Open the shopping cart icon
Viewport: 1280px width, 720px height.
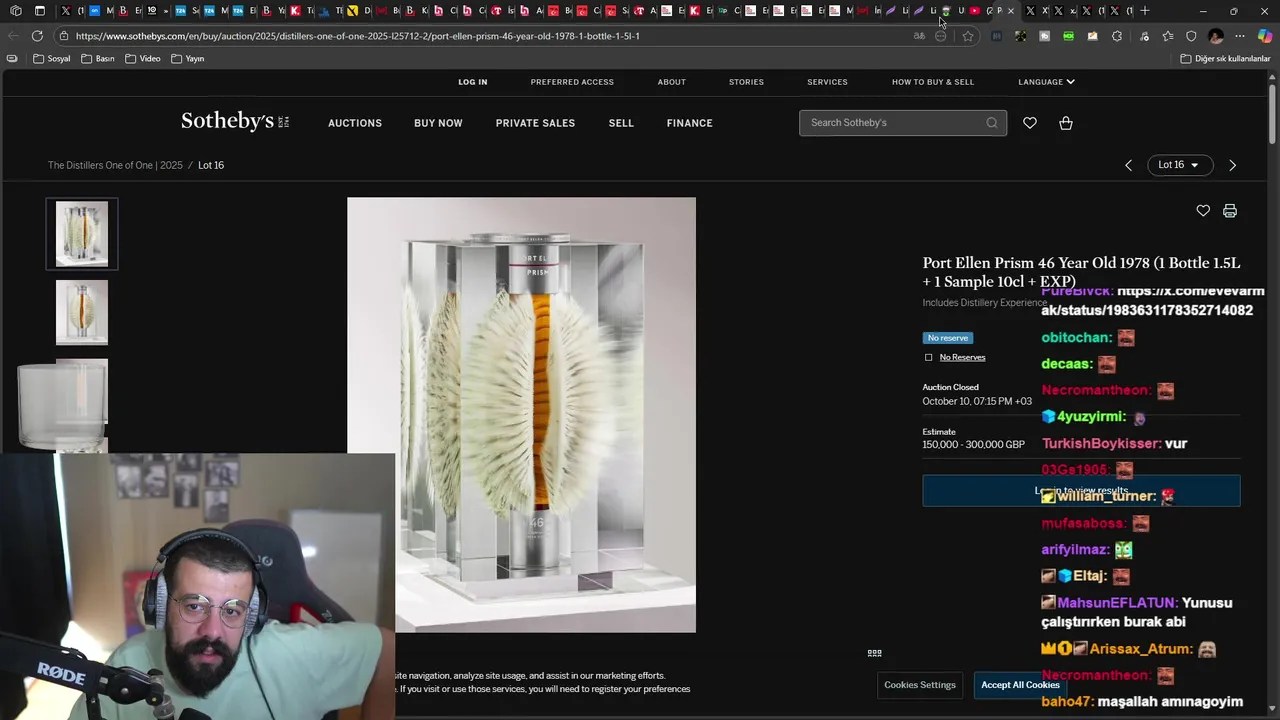click(1066, 123)
